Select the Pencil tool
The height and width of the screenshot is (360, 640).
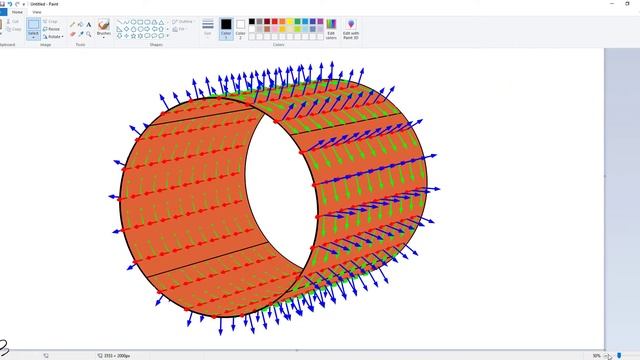[72, 24]
